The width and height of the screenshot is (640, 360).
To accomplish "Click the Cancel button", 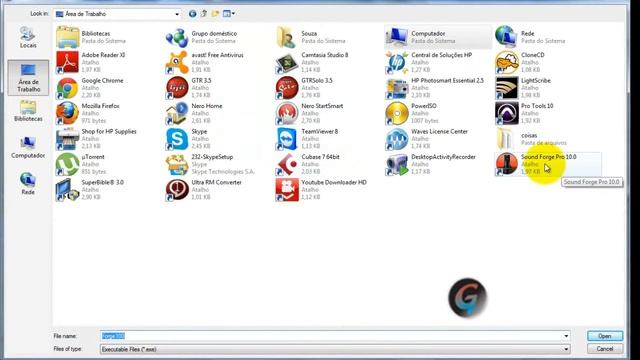I will (x=605, y=349).
